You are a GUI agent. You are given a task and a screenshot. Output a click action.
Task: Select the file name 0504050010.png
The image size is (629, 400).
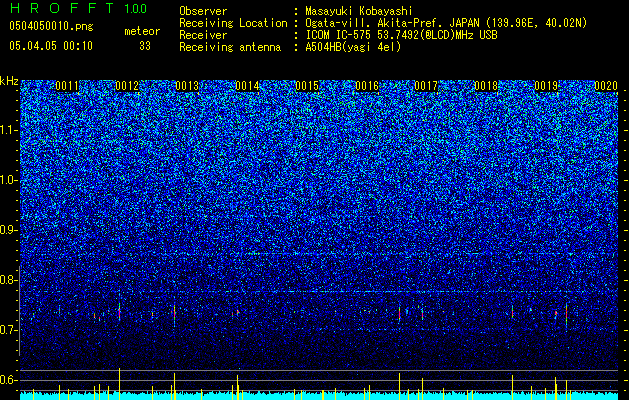pyautogui.click(x=51, y=26)
